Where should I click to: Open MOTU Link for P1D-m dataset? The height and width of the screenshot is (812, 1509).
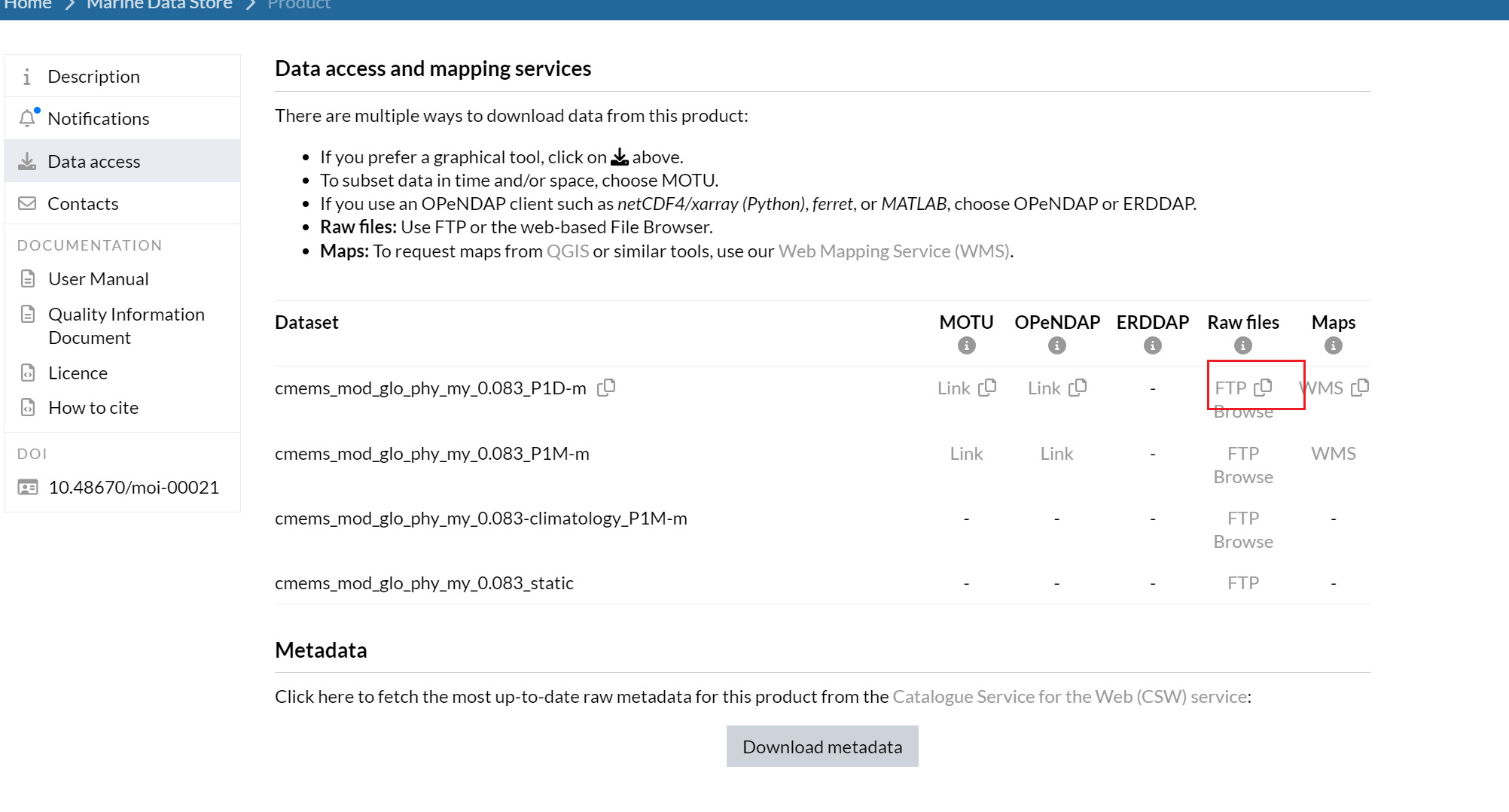tap(953, 388)
